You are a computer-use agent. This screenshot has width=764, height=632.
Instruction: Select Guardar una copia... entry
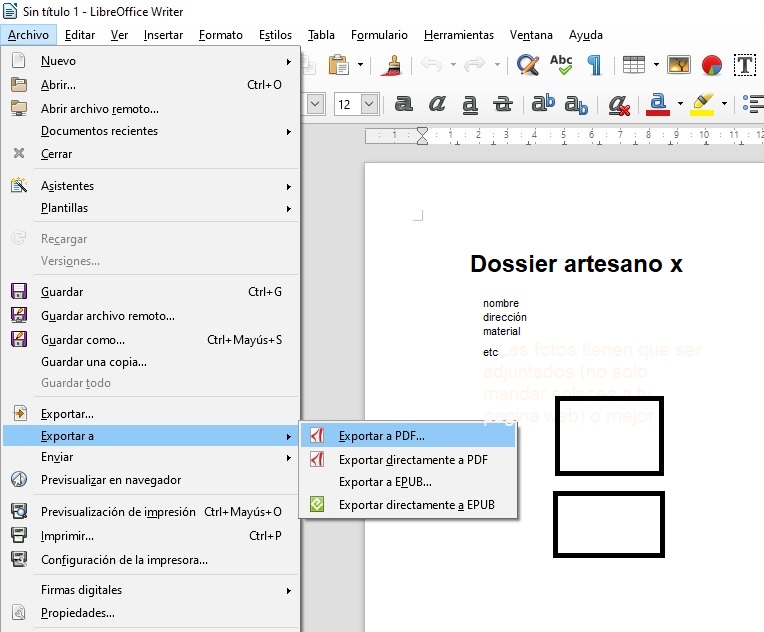coord(151,362)
